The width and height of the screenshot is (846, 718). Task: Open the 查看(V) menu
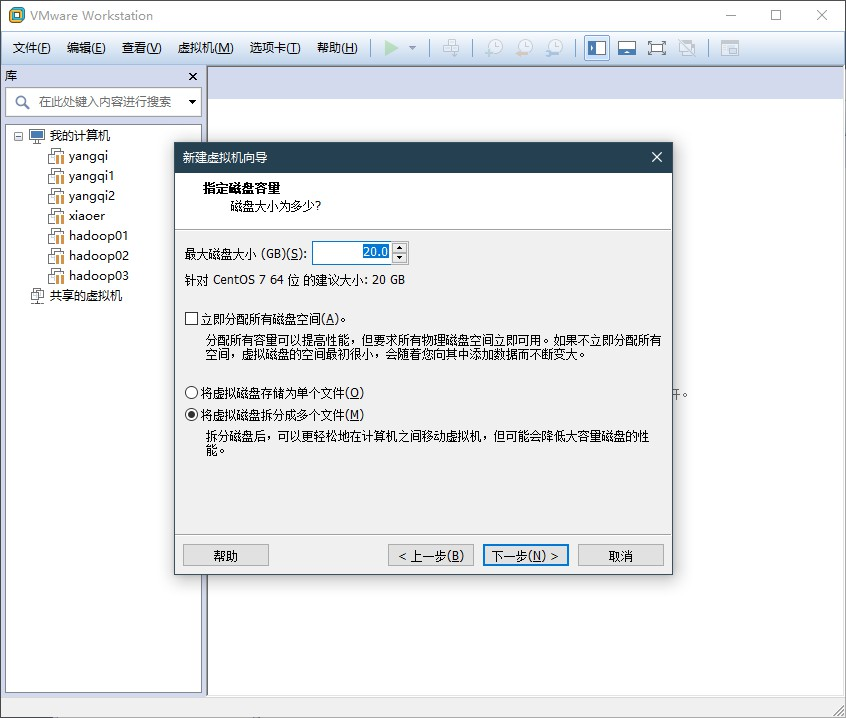141,48
